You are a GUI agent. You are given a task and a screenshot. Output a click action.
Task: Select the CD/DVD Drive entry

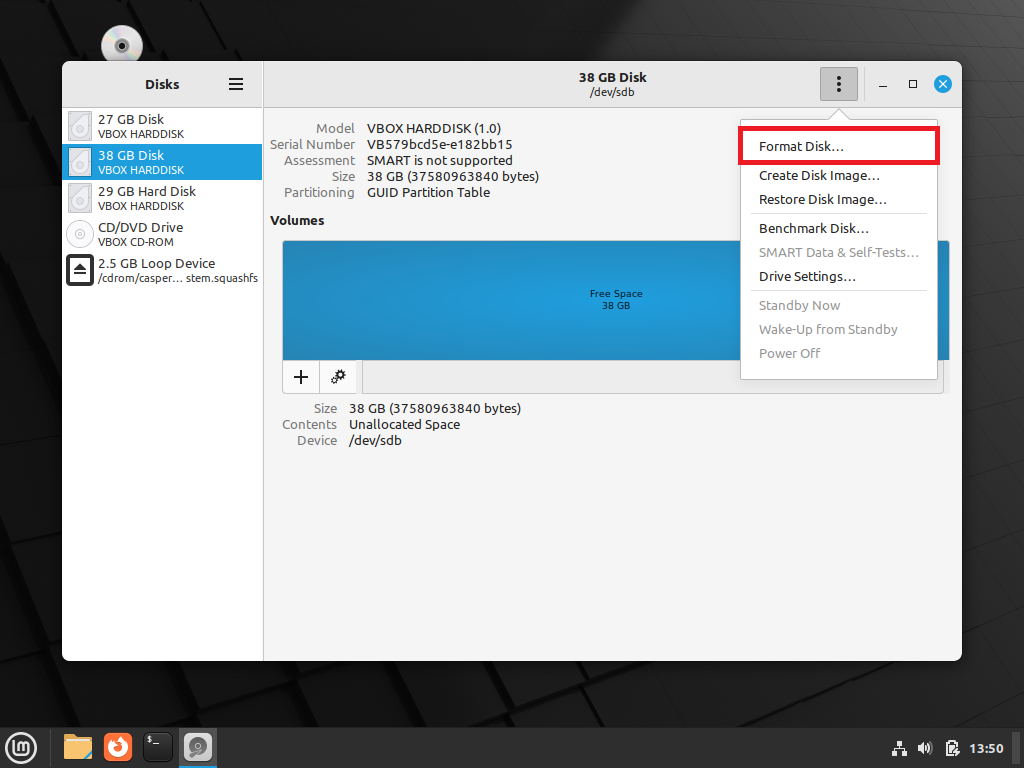pos(162,234)
